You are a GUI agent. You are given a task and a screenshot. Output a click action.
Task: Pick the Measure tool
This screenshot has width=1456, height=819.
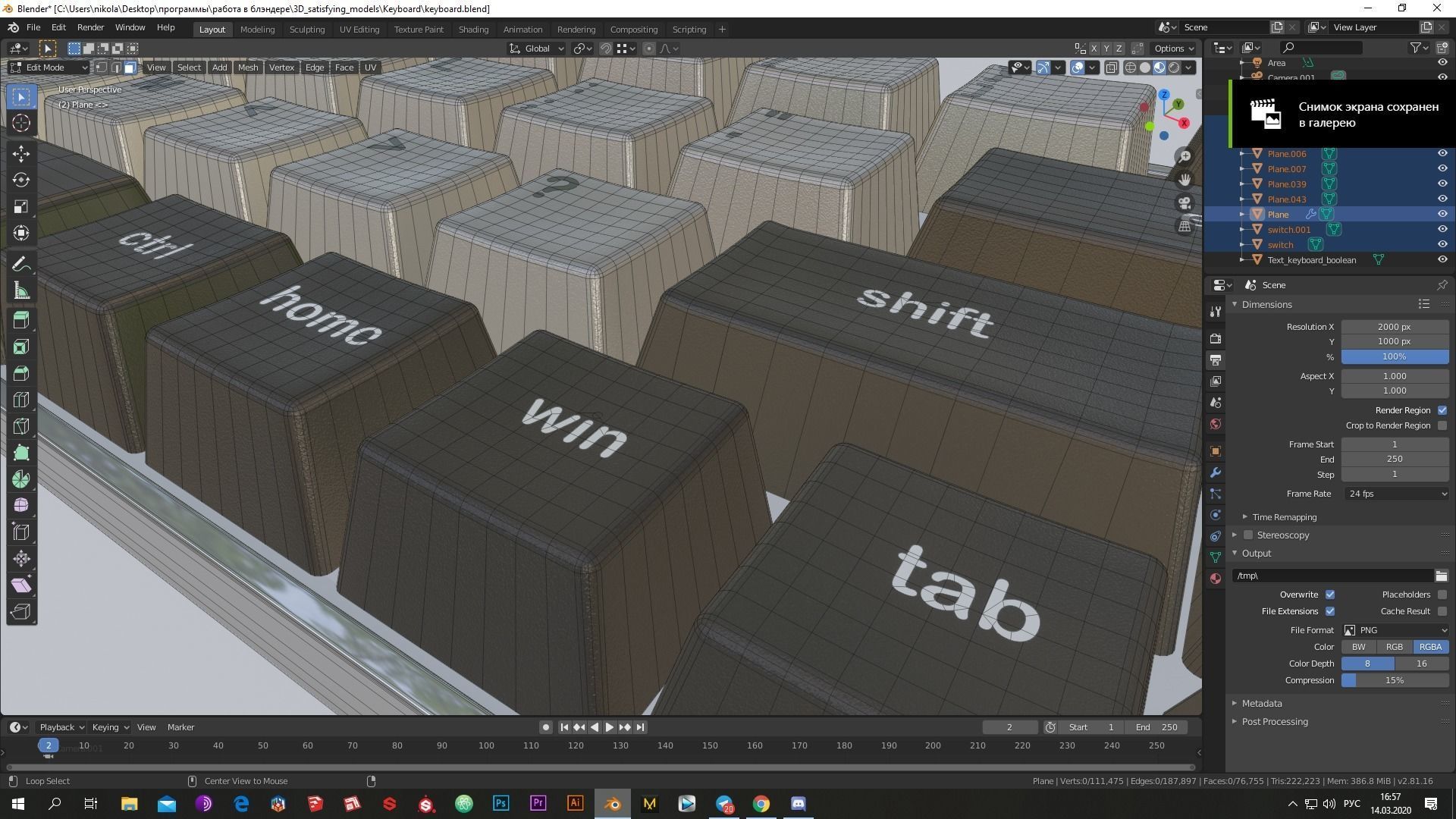point(21,290)
